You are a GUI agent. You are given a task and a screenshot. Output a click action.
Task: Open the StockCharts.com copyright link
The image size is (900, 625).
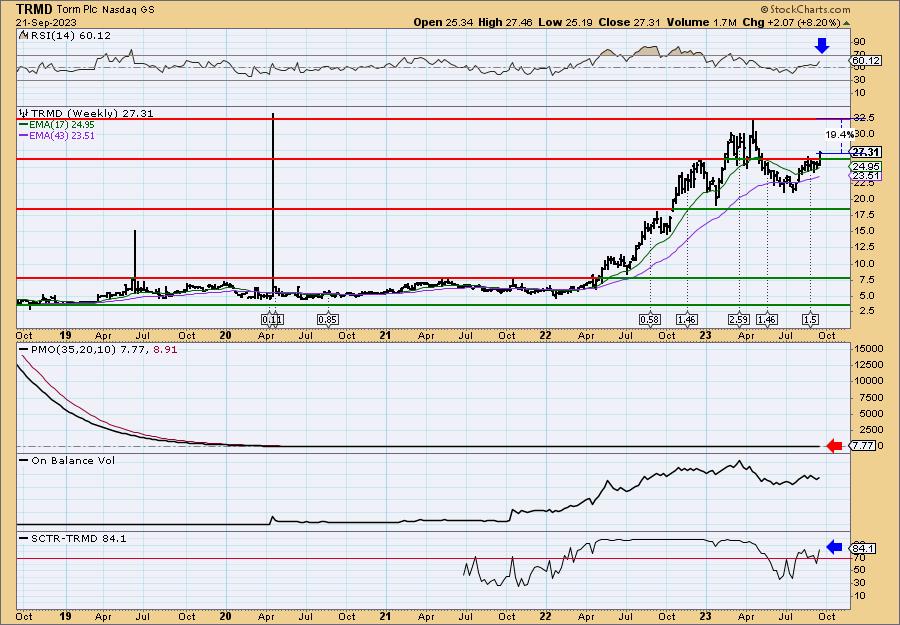[805, 9]
